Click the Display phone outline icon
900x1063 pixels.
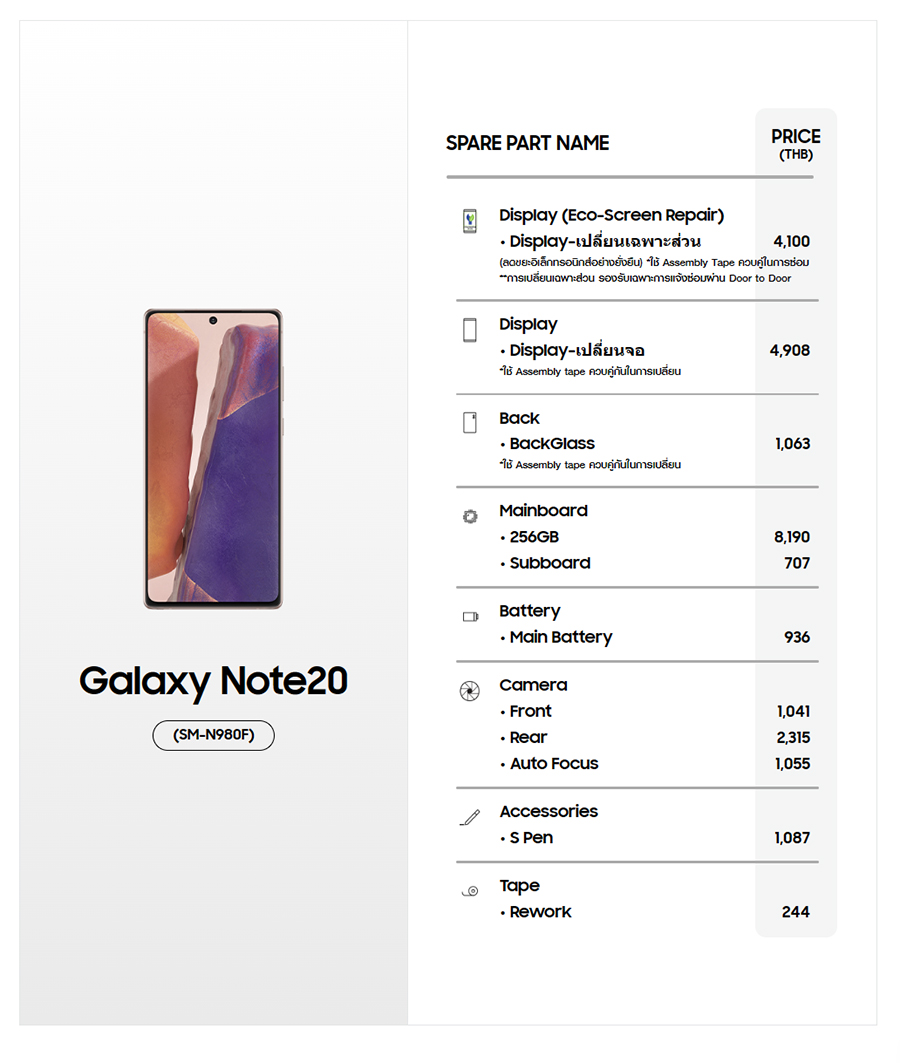(470, 330)
